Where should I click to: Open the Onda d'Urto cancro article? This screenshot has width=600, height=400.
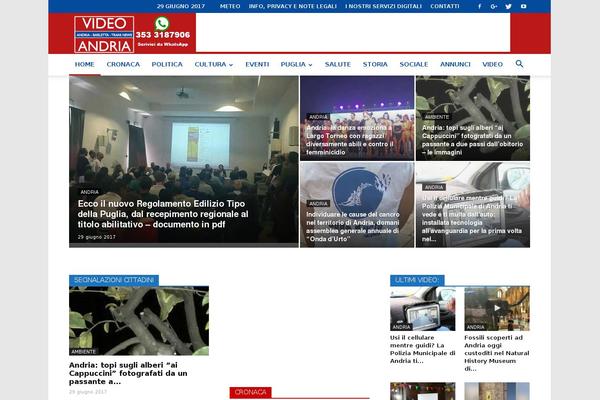(x=352, y=227)
